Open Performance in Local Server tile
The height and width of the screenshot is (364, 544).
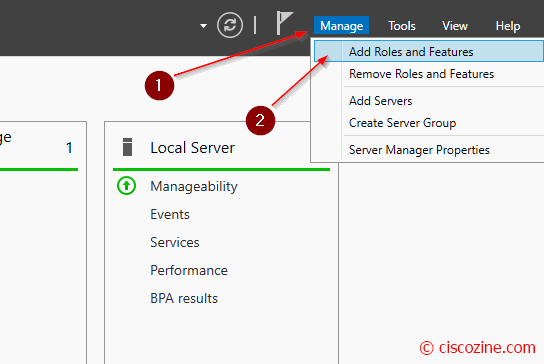click(189, 270)
